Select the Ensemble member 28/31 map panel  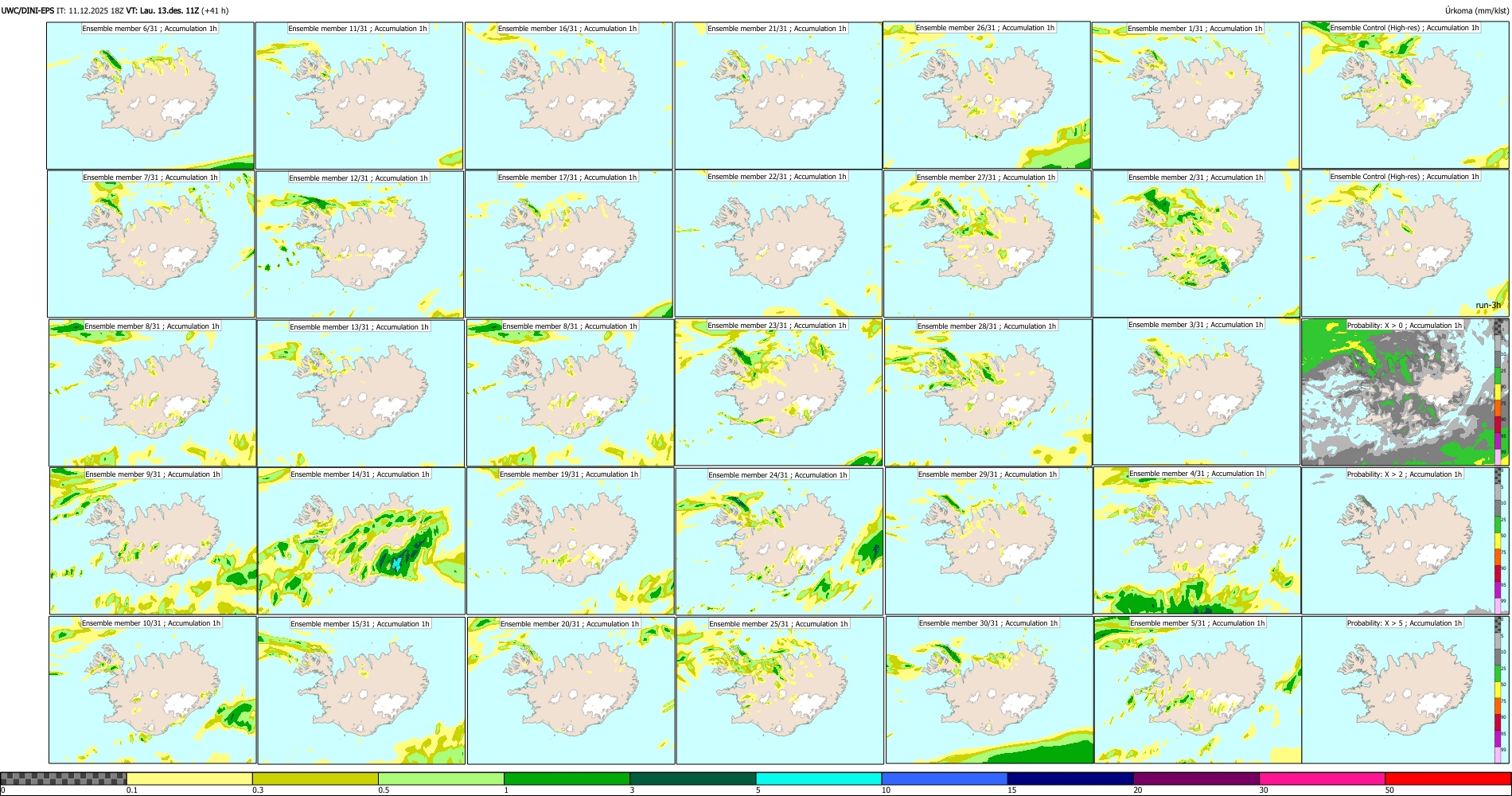tap(988, 393)
